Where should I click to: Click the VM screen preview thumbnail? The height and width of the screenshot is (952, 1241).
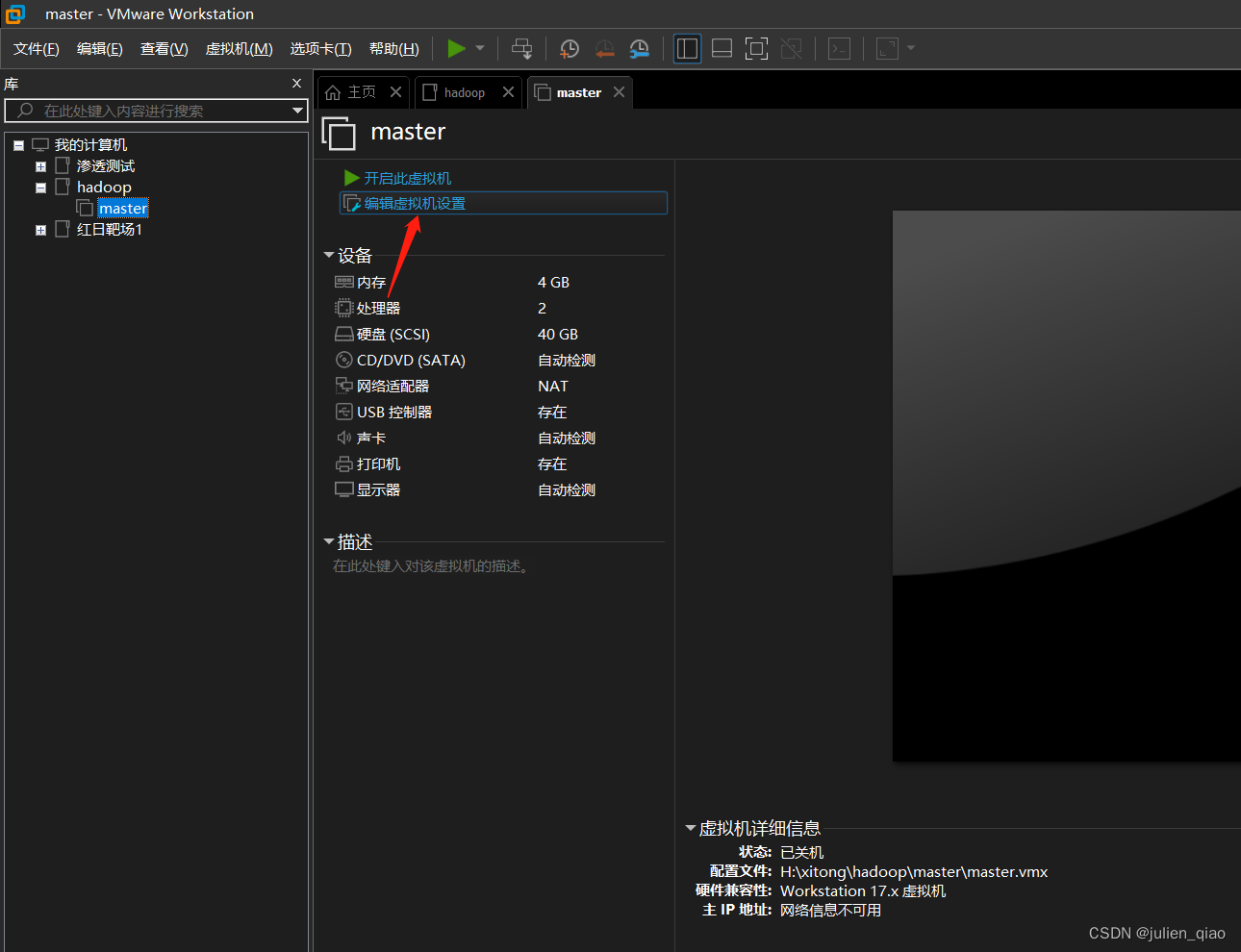[1067, 487]
